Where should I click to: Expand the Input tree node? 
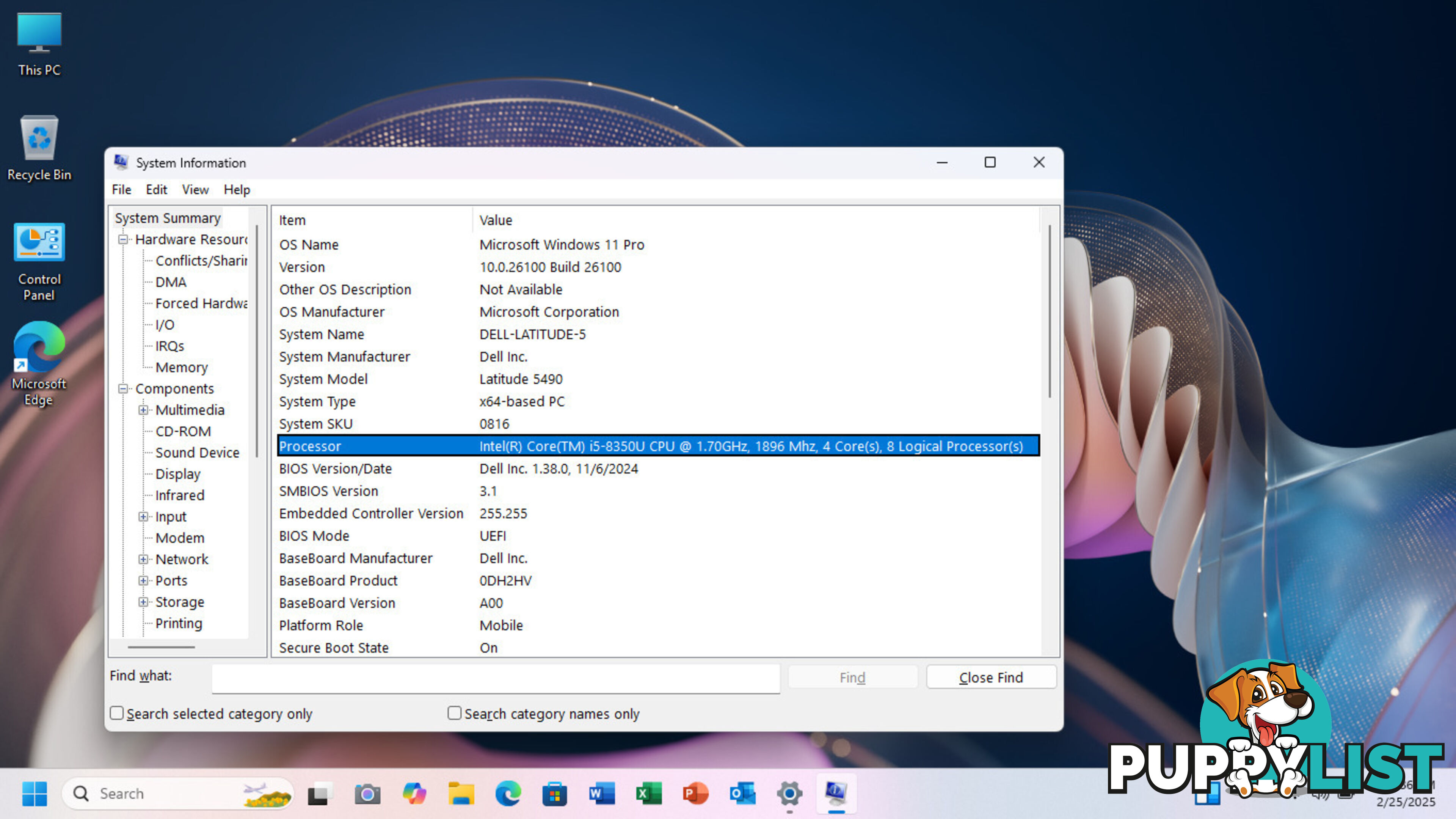tap(144, 516)
